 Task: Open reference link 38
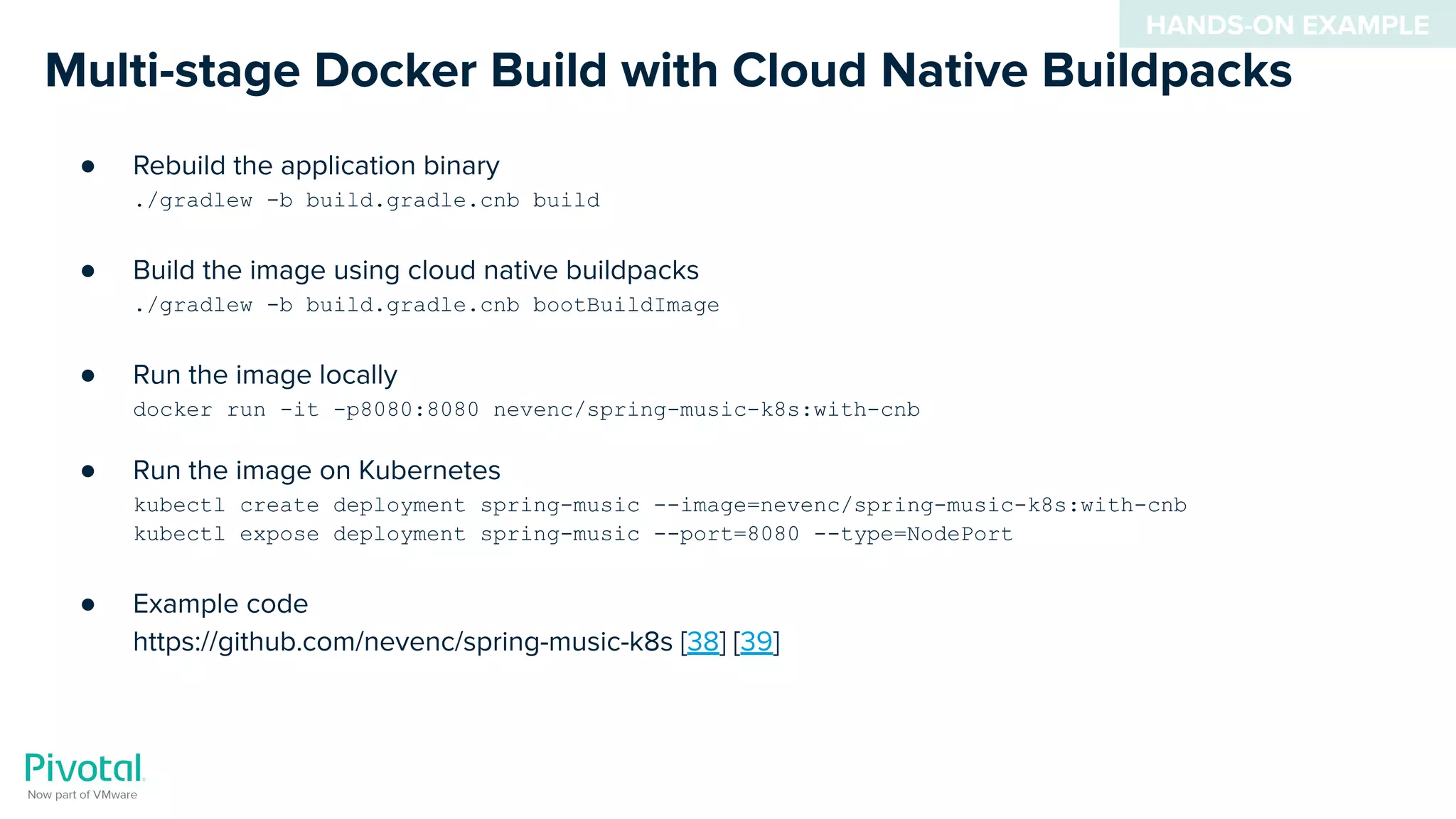pos(702,642)
